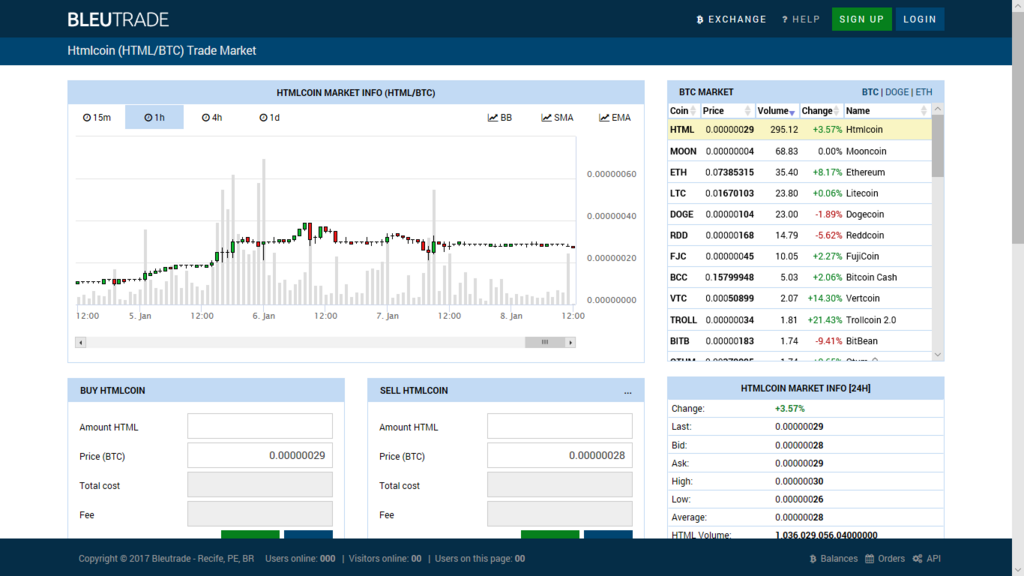The width and height of the screenshot is (1024, 576).
Task: Click the Login button
Action: click(920, 20)
